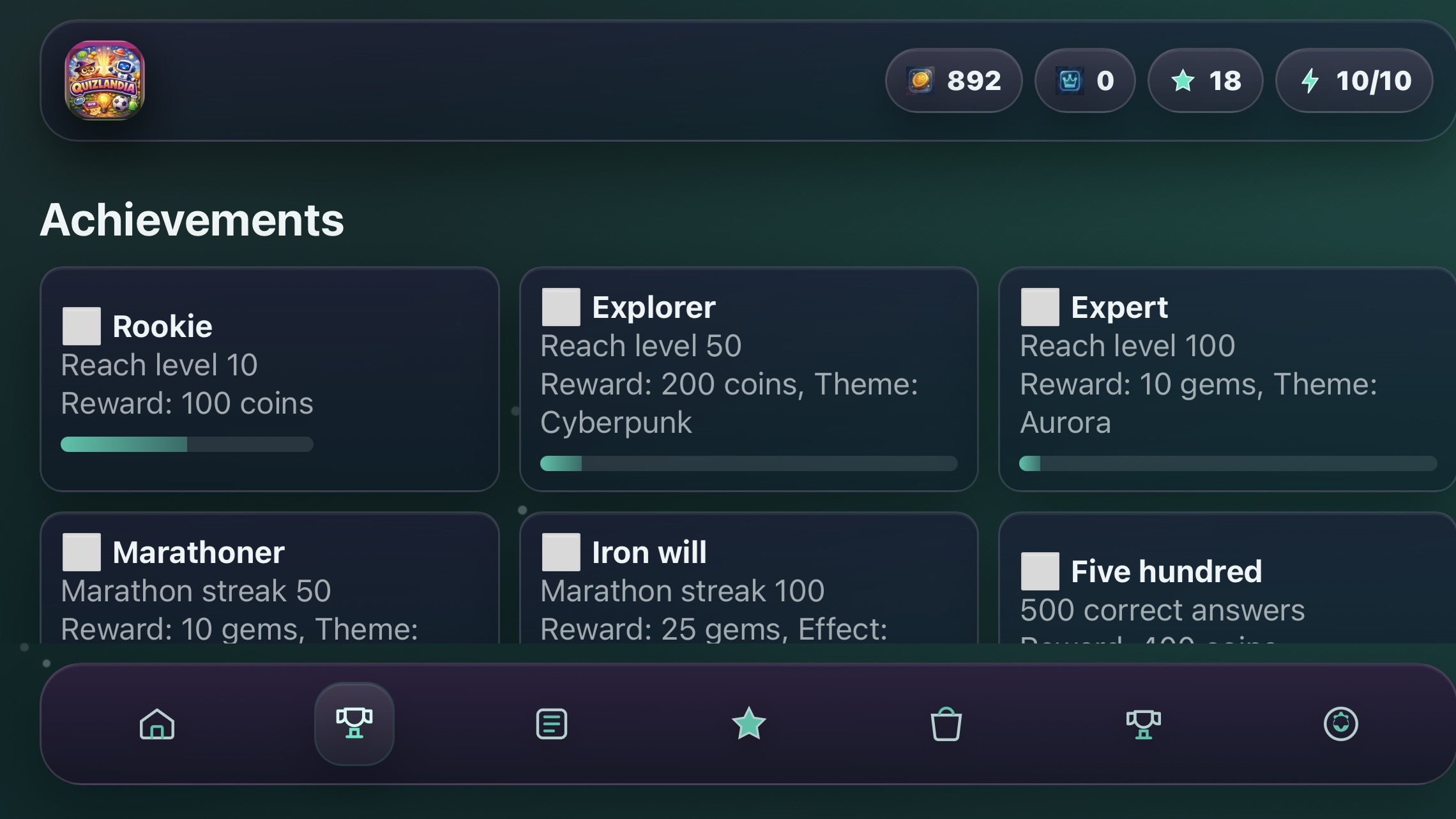Open the leaderboard trophy icon on the right

(1143, 724)
